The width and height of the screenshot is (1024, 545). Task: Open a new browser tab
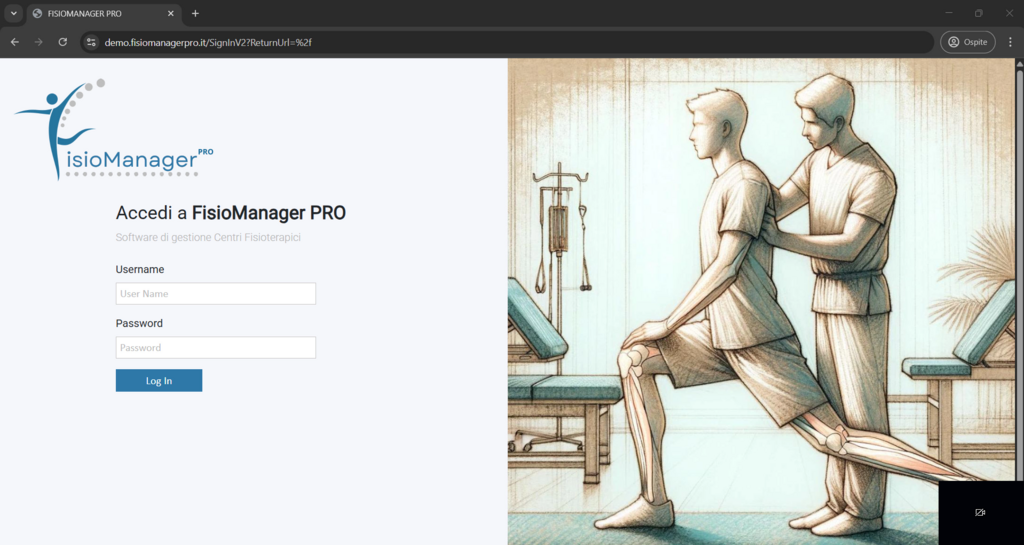pyautogui.click(x=195, y=13)
